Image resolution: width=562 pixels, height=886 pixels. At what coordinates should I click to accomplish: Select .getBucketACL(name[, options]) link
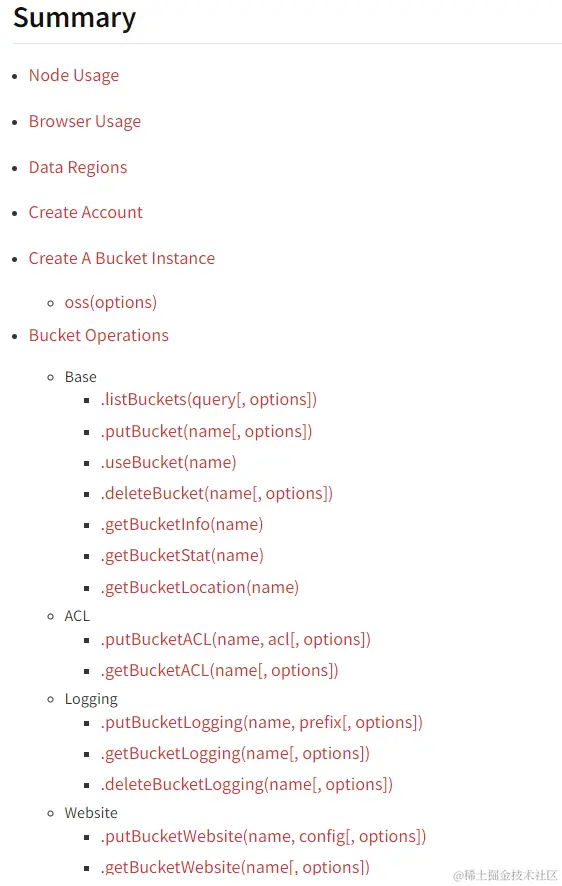[219, 671]
